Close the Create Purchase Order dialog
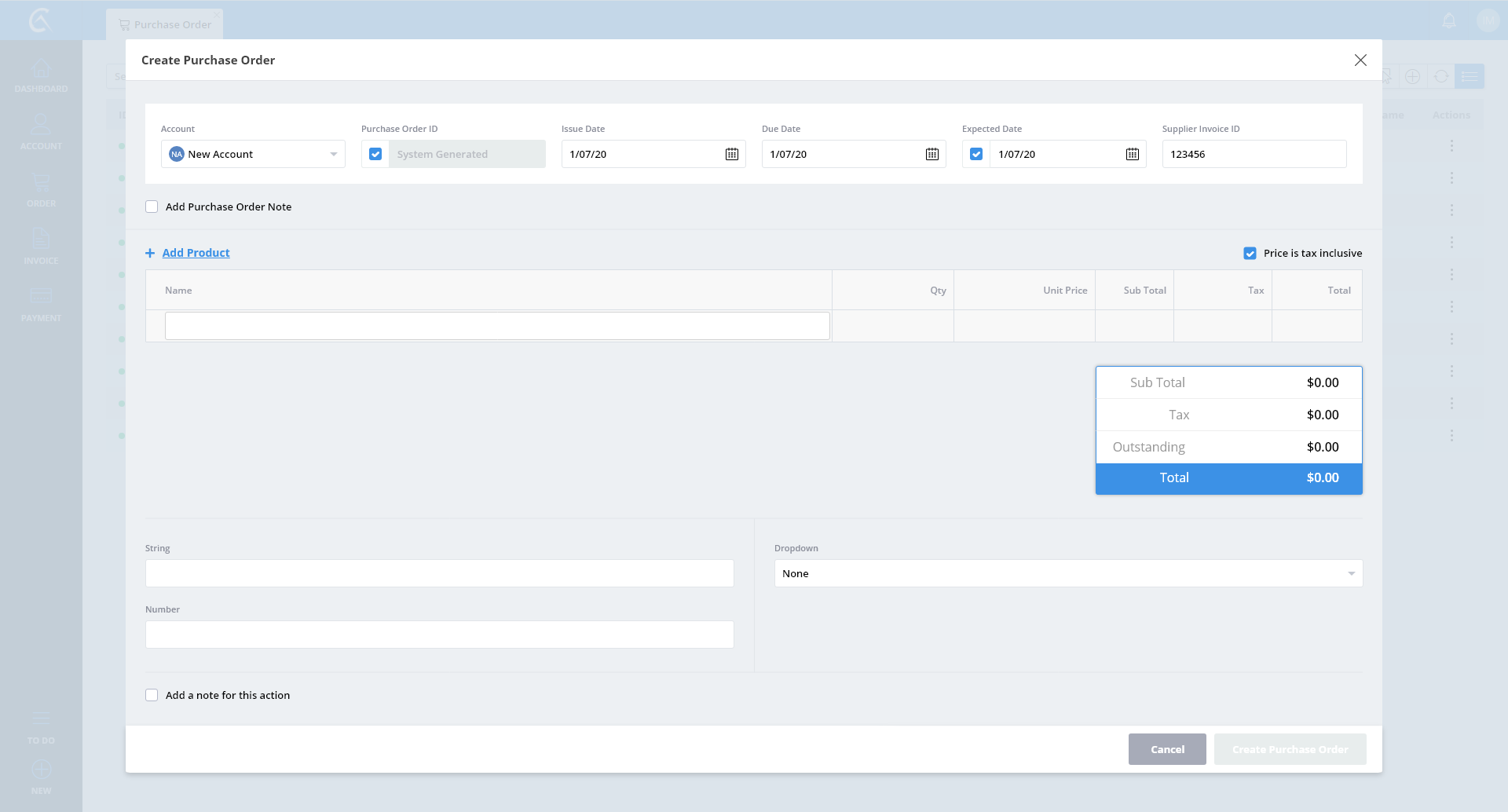The image size is (1508, 812). coord(1360,60)
